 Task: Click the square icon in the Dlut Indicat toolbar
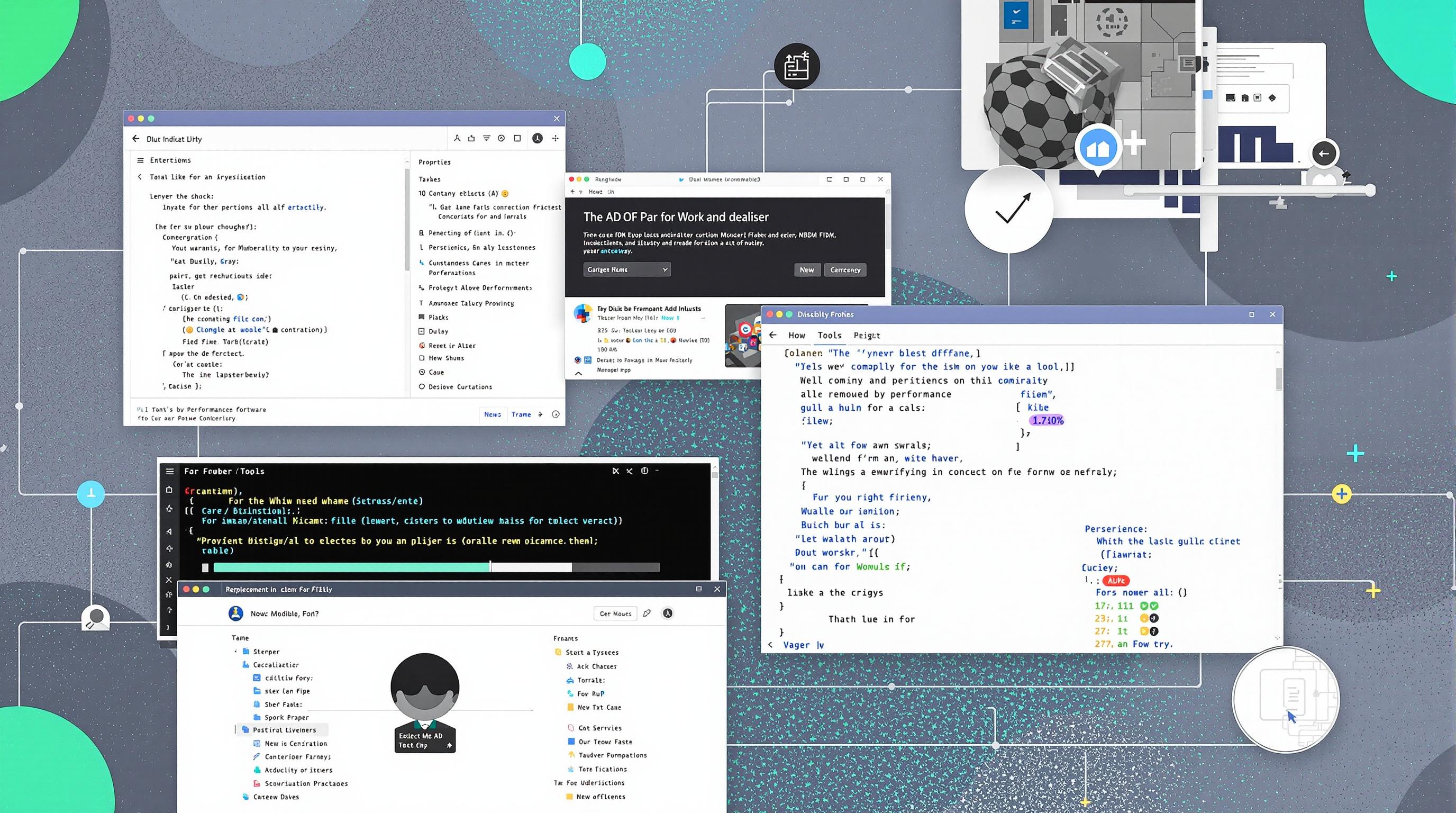coord(517,138)
